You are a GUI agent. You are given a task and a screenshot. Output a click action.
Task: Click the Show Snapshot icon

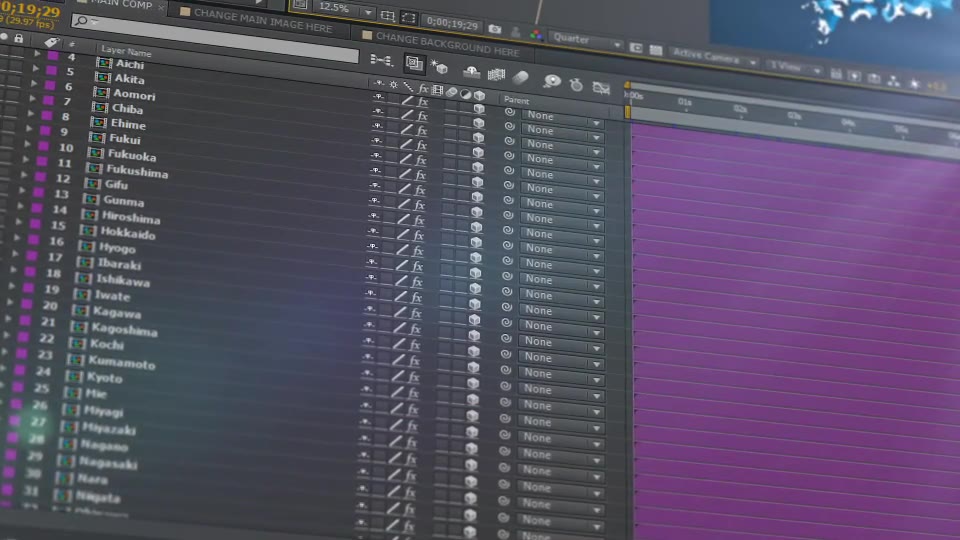(x=516, y=32)
